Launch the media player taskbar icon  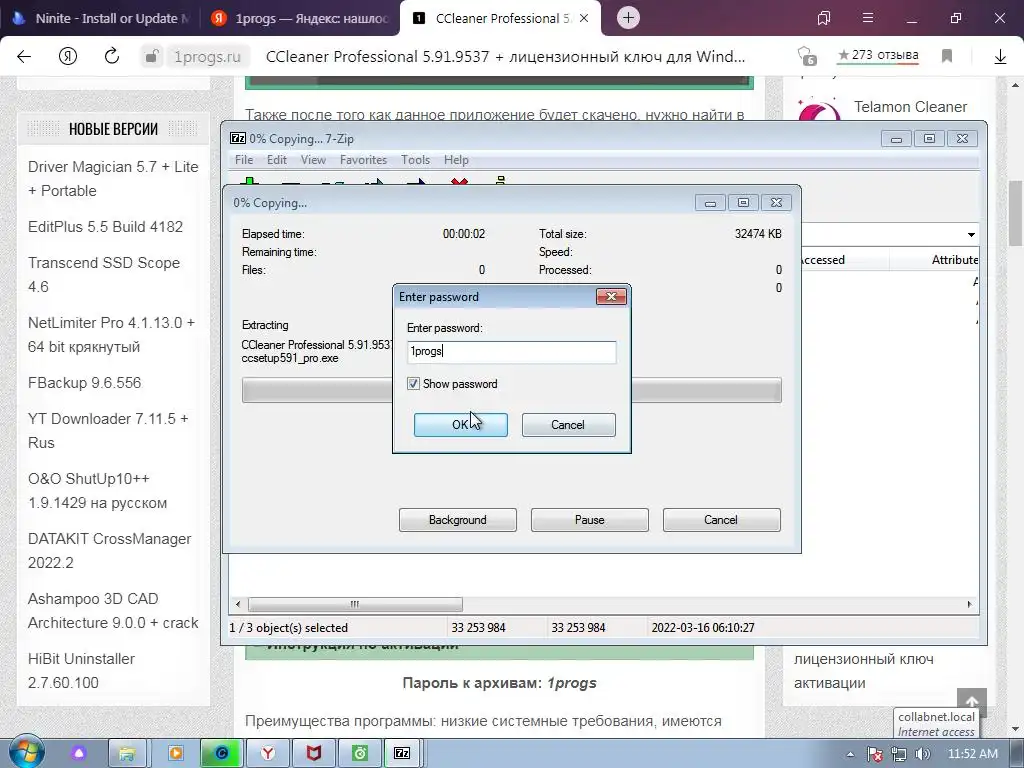pyautogui.click(x=175, y=754)
